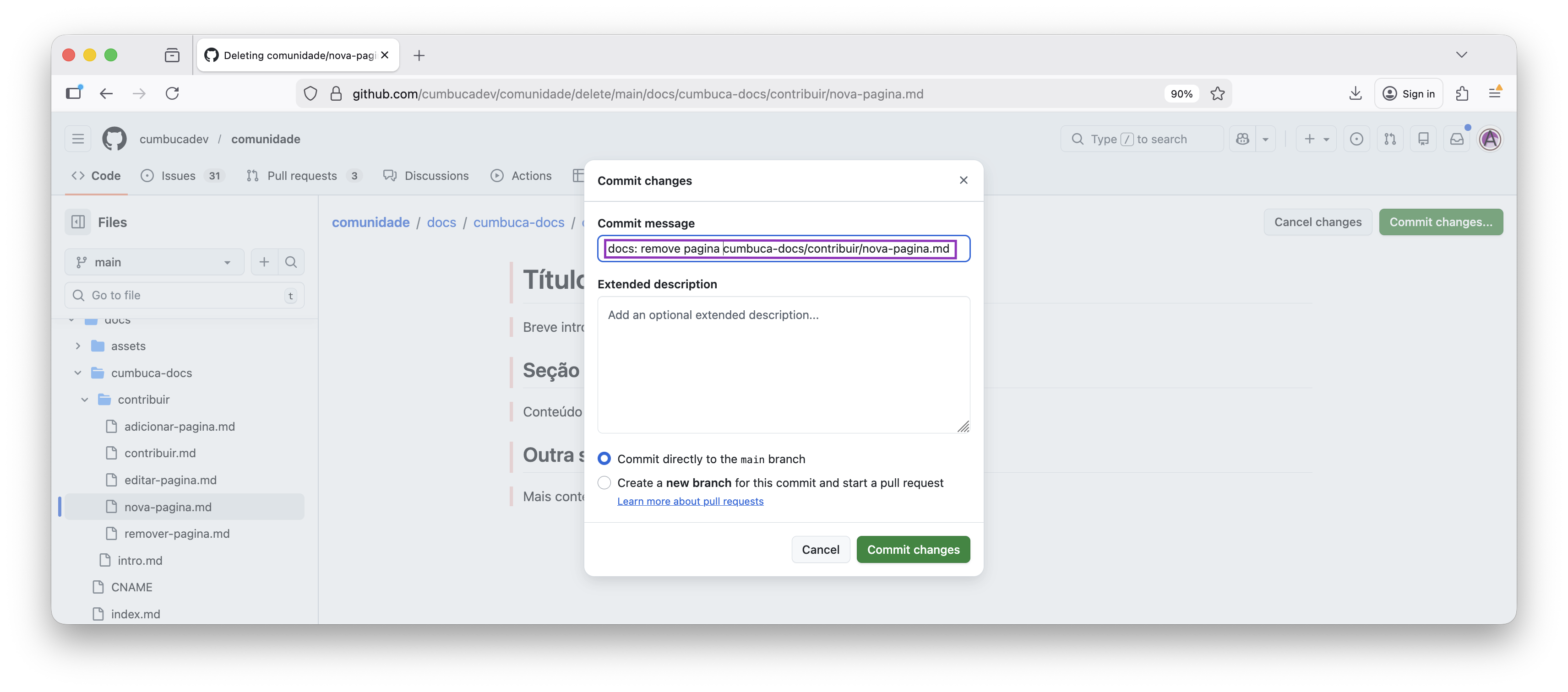Open contribuir.md in file tree

coord(160,453)
